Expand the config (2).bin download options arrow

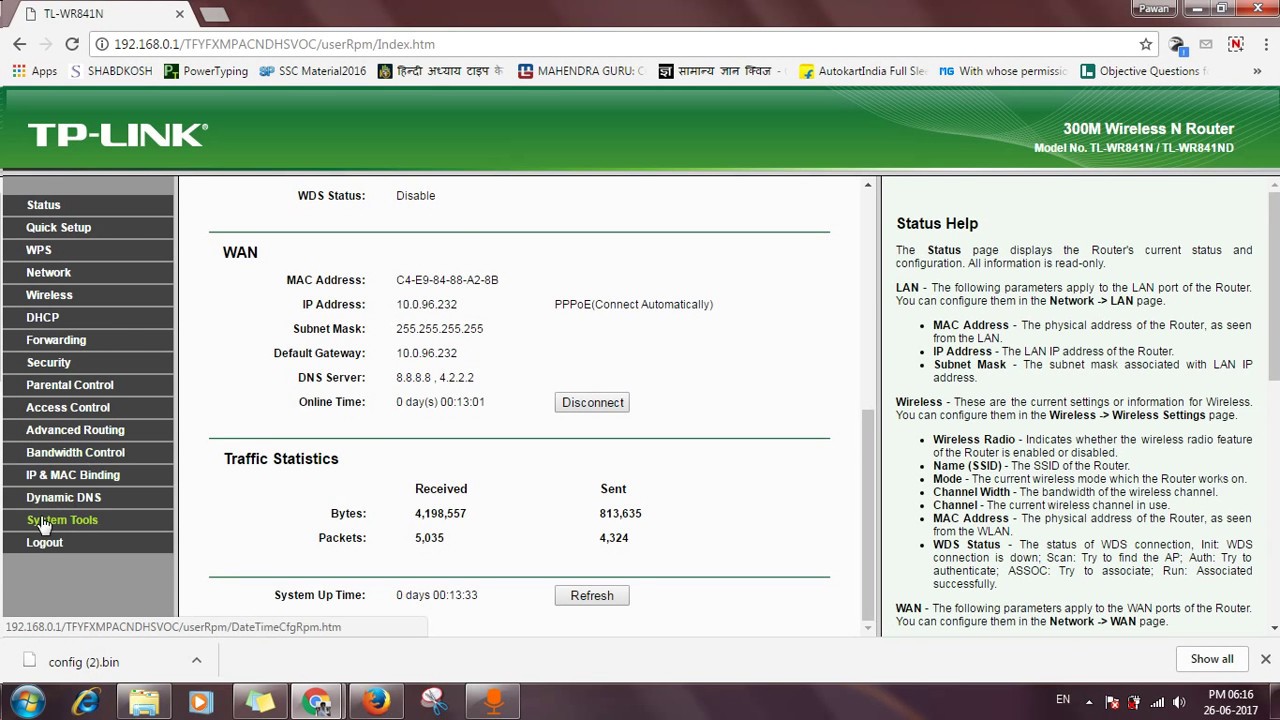[196, 660]
